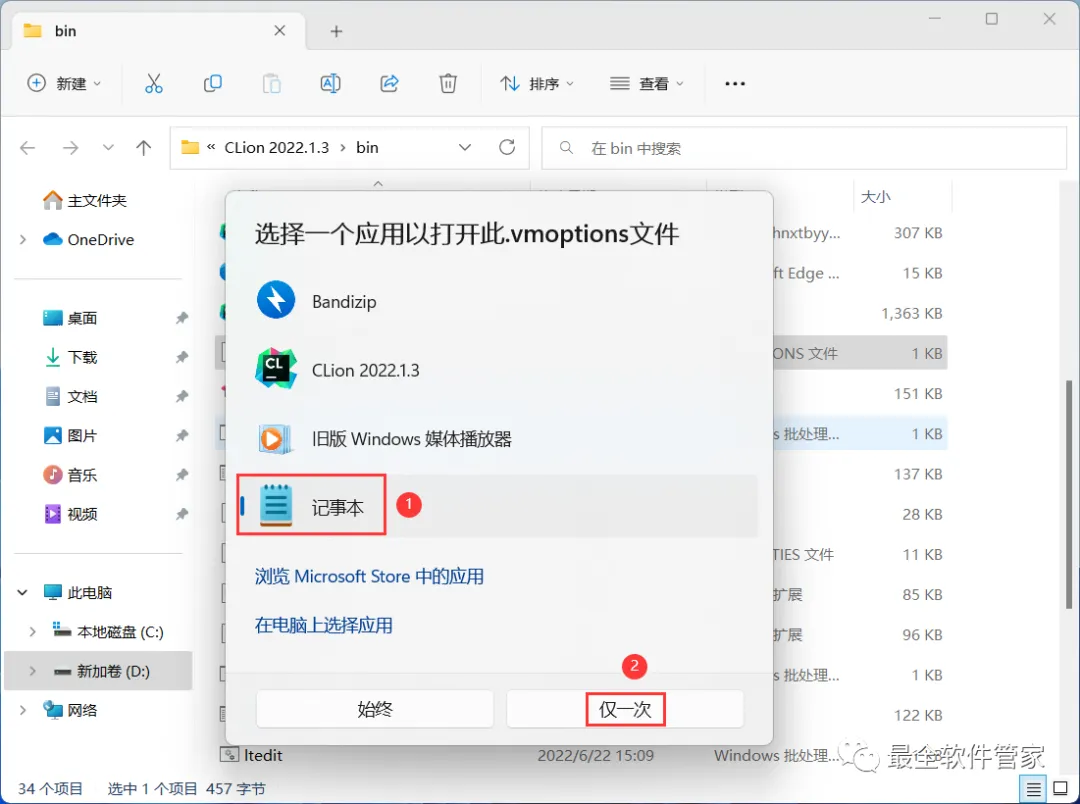Open the three-dot more options menu

pos(735,83)
